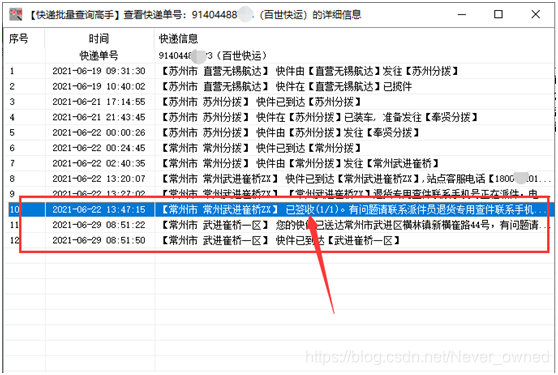Select row 7 info 发往【常州武进崔桥】

point(300,163)
